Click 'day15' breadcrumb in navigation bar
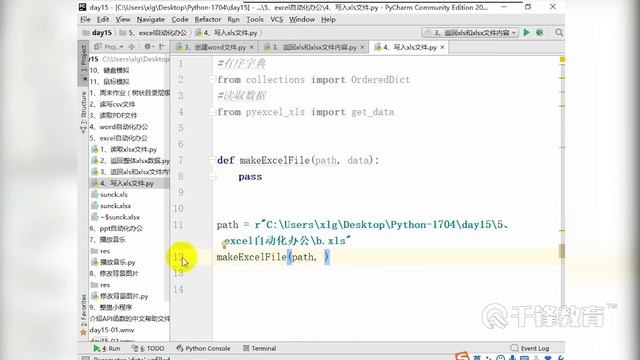Viewport: 640px width, 360px height. (97, 33)
